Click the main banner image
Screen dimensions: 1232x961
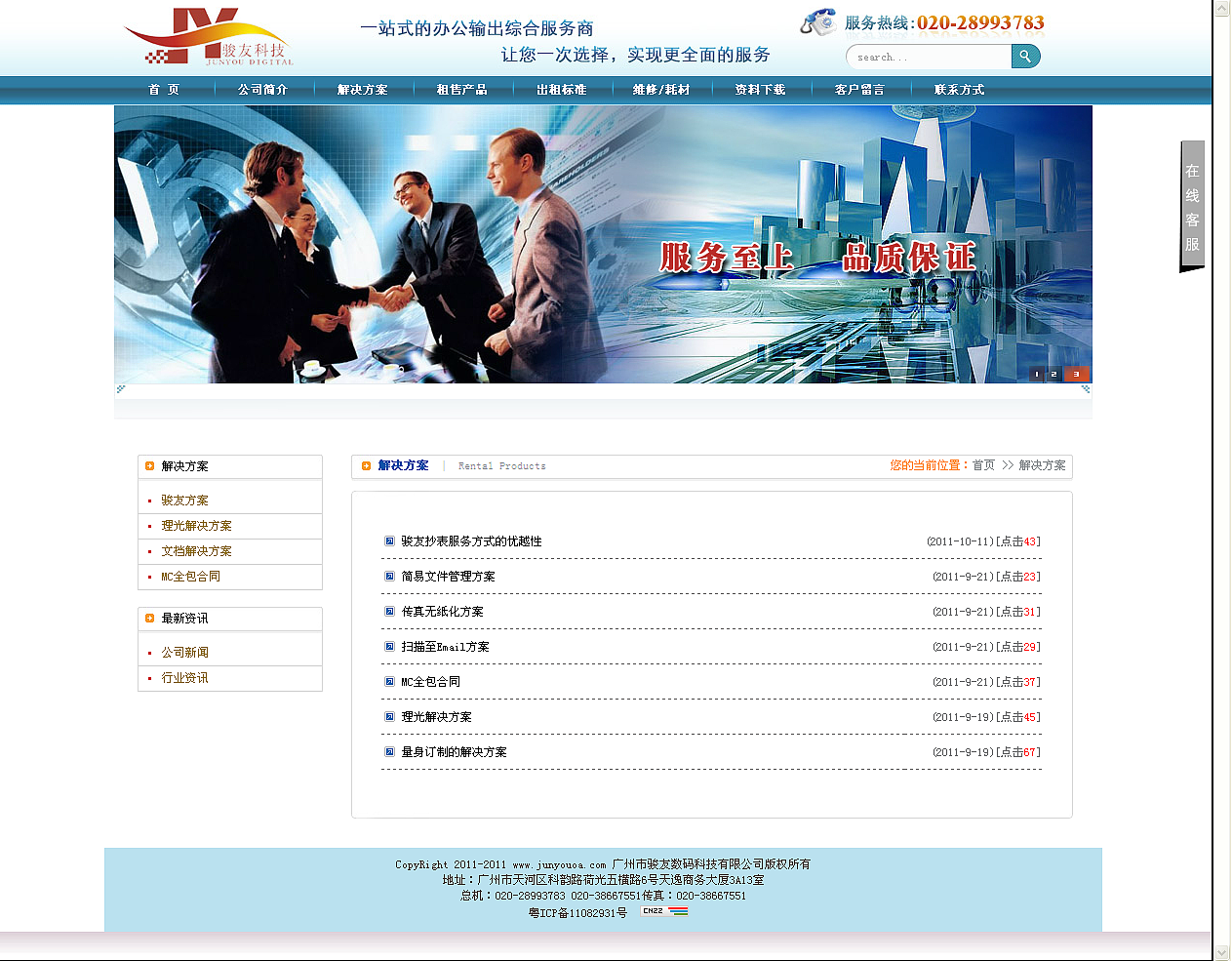pyautogui.click(x=603, y=244)
